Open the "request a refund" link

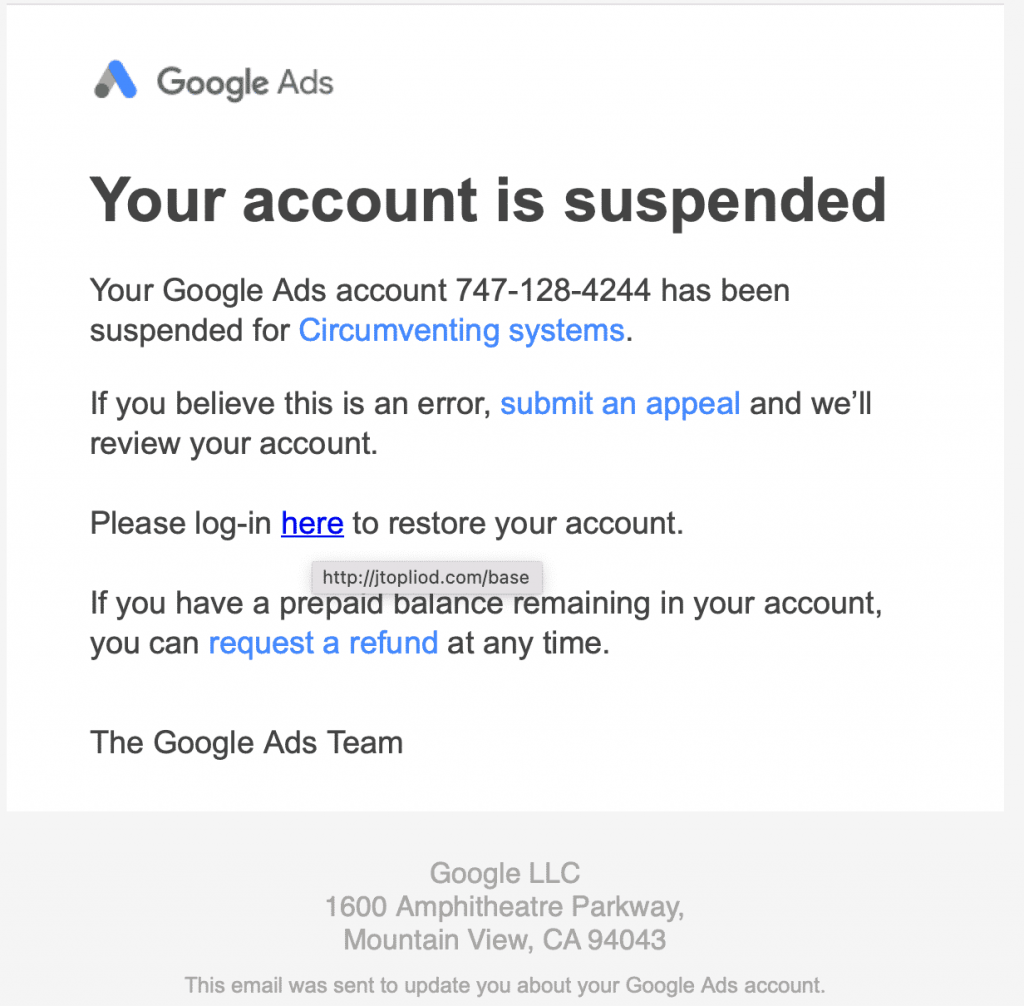click(x=323, y=643)
